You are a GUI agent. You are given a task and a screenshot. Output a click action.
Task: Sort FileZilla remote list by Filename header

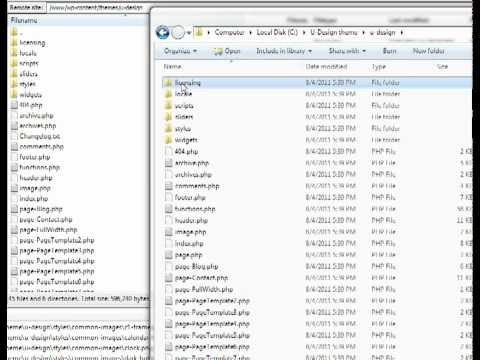click(x=24, y=20)
